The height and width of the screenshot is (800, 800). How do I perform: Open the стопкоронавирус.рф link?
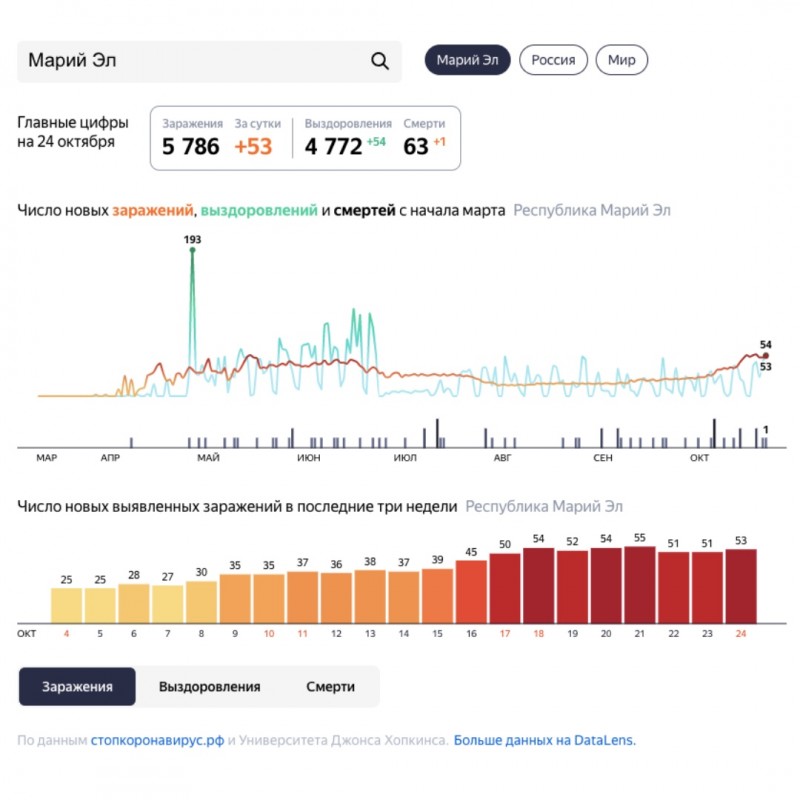point(156,741)
